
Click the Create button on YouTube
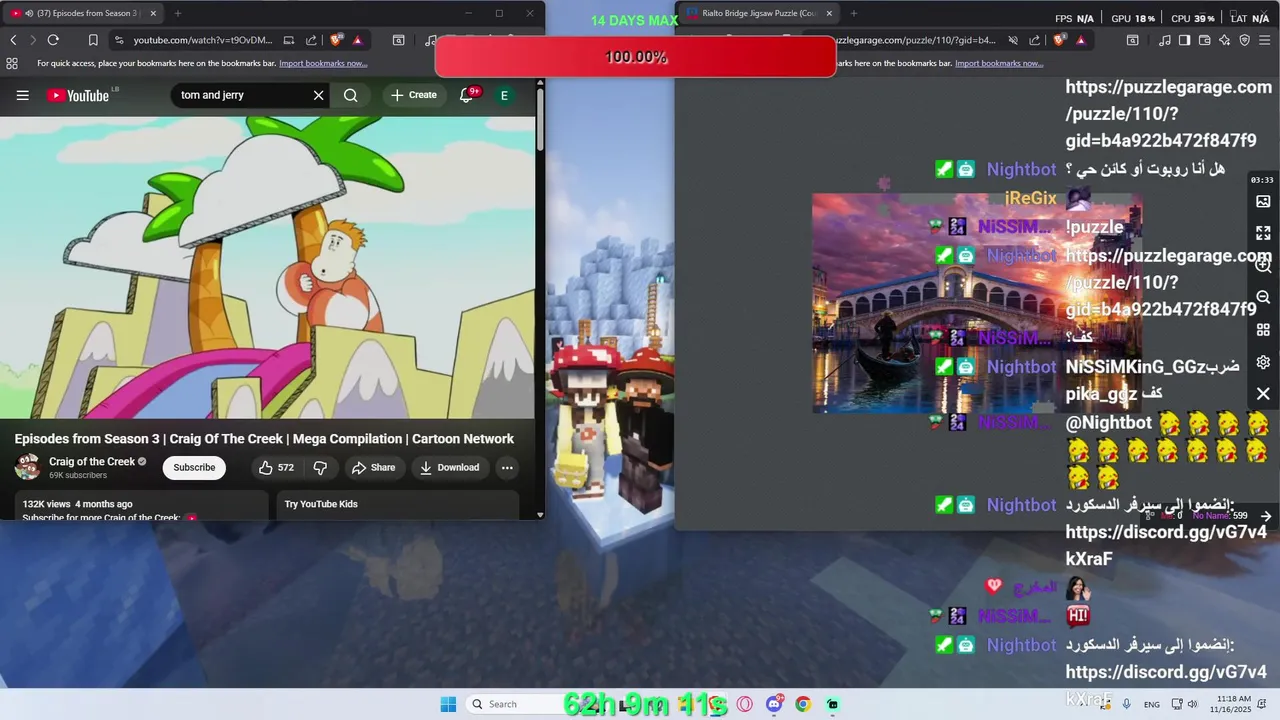click(x=414, y=95)
